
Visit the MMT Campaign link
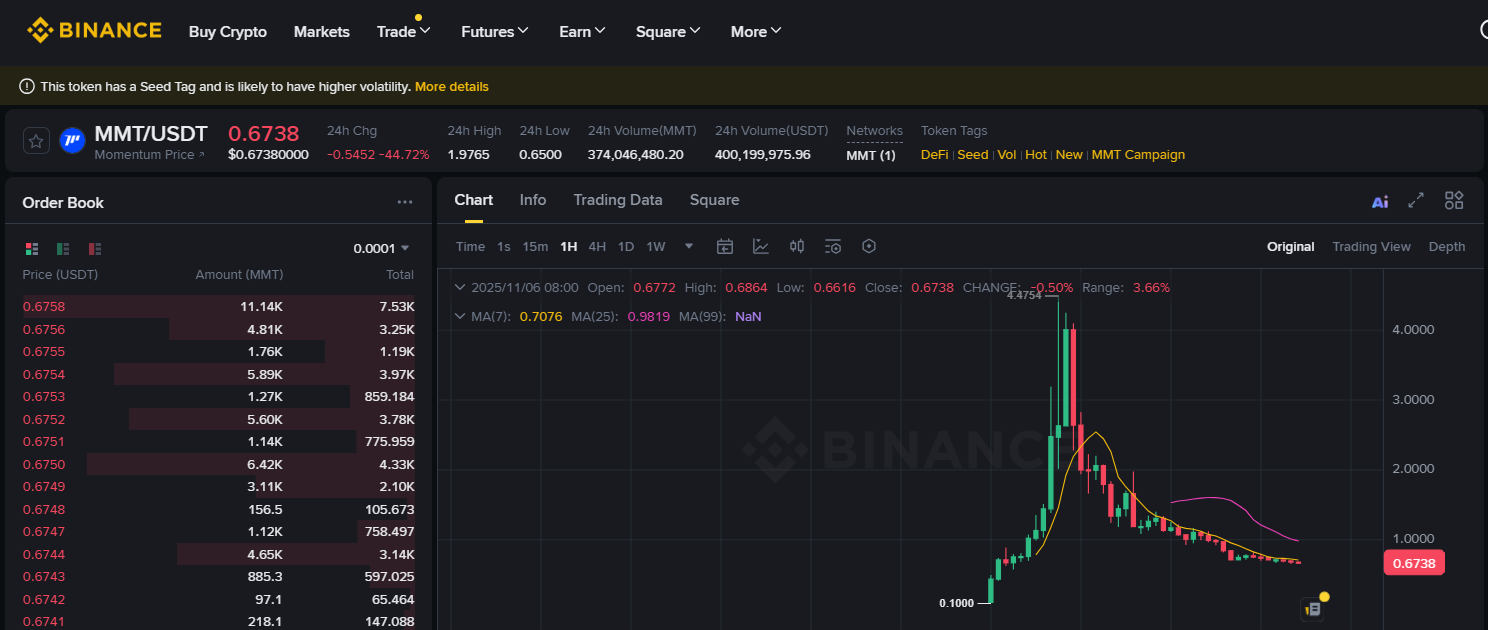coord(1138,154)
